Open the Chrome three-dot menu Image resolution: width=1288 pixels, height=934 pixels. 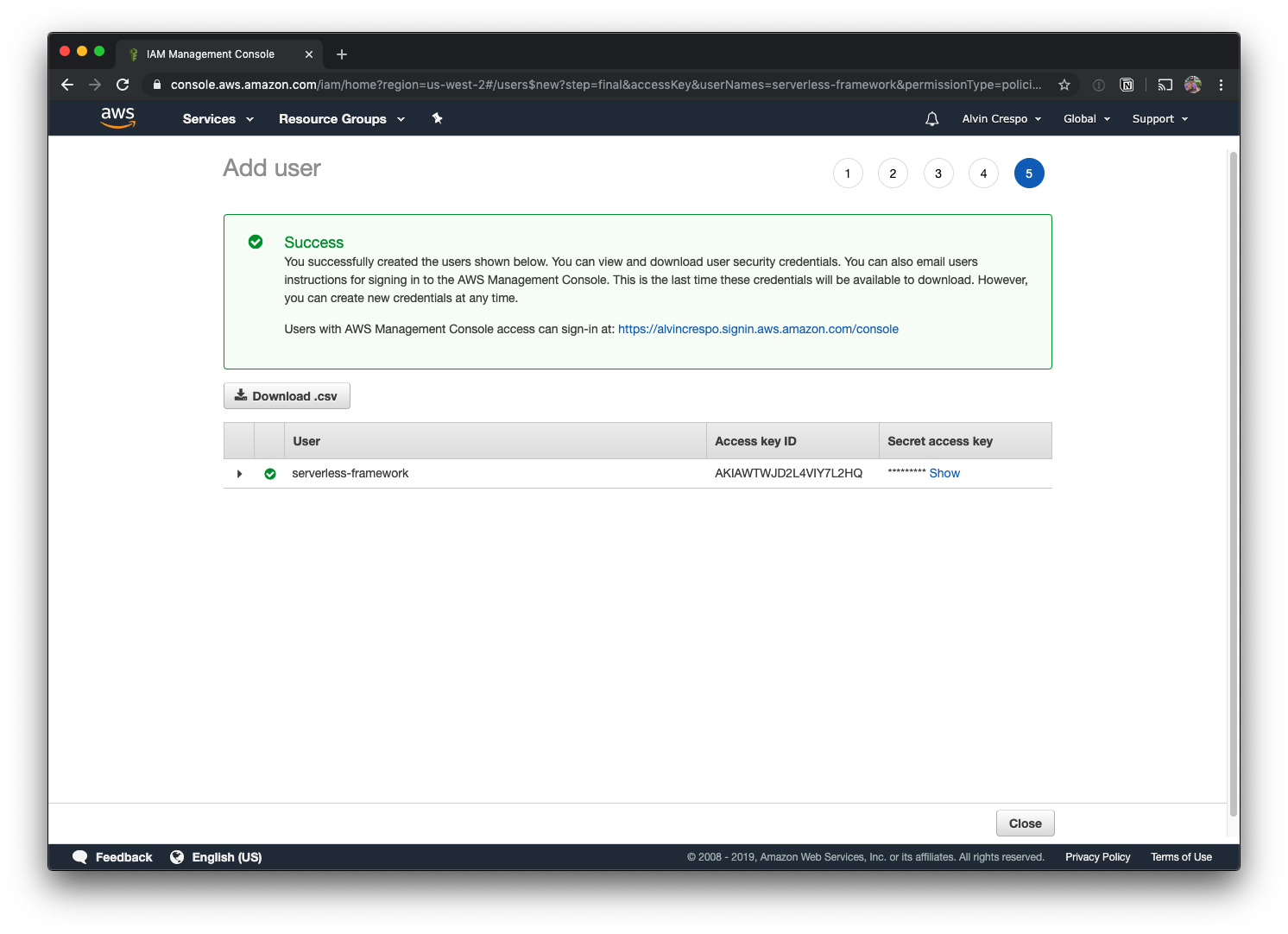(1221, 85)
